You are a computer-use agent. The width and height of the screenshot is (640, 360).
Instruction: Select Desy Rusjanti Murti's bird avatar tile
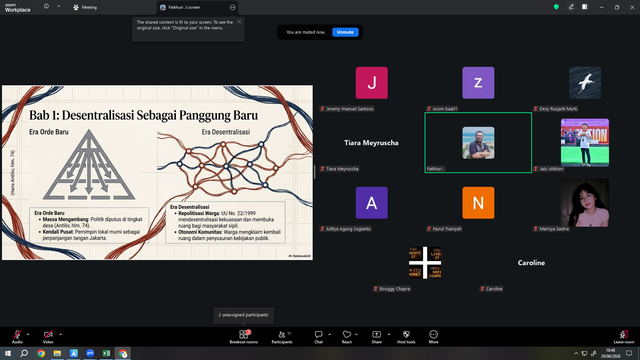(585, 83)
